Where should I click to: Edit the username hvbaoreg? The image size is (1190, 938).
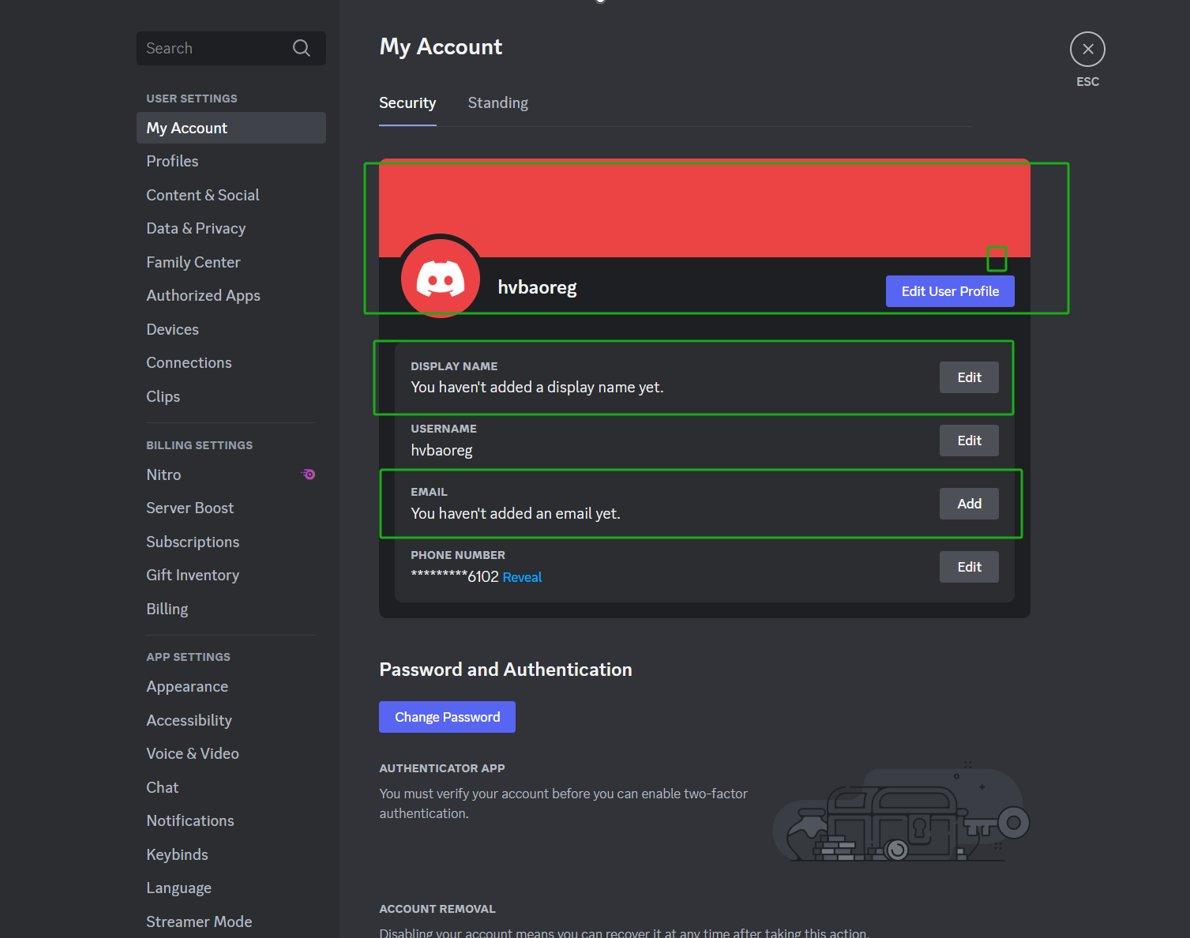tap(968, 440)
